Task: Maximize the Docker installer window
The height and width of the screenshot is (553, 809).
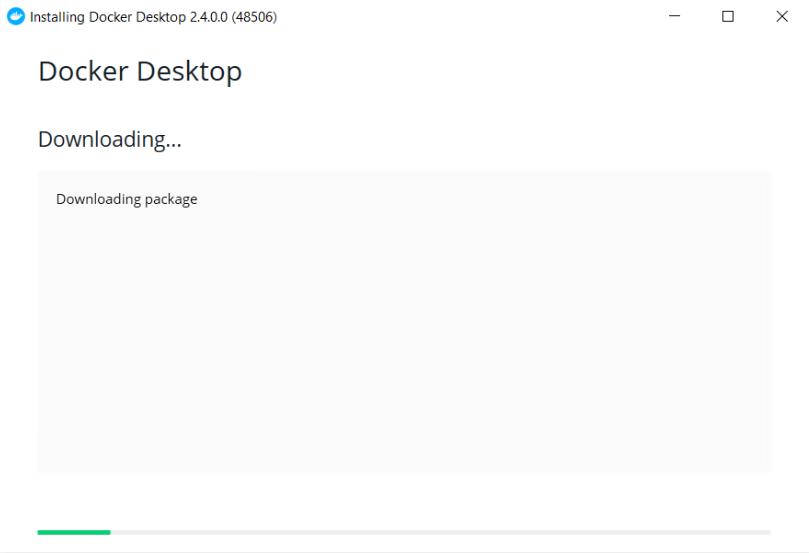Action: 728,17
